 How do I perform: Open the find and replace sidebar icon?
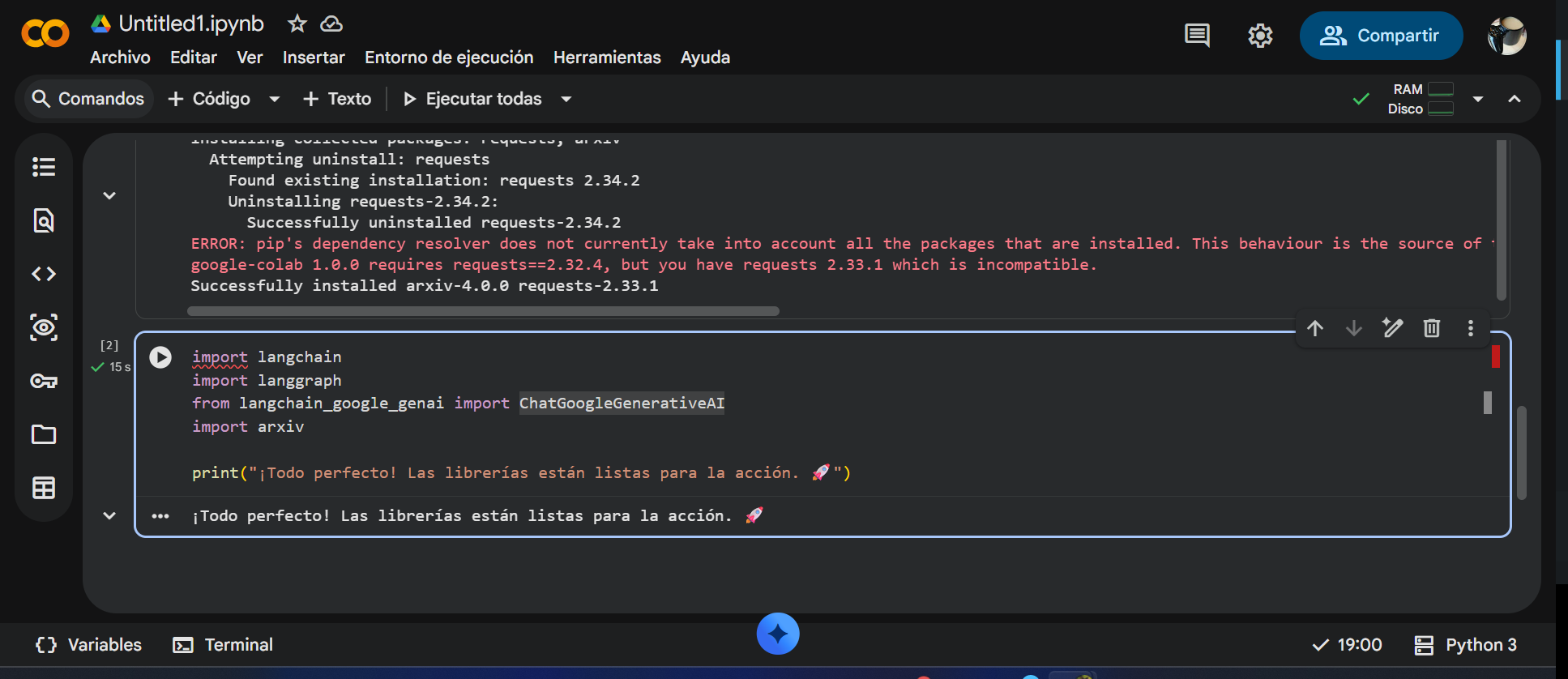(x=44, y=220)
